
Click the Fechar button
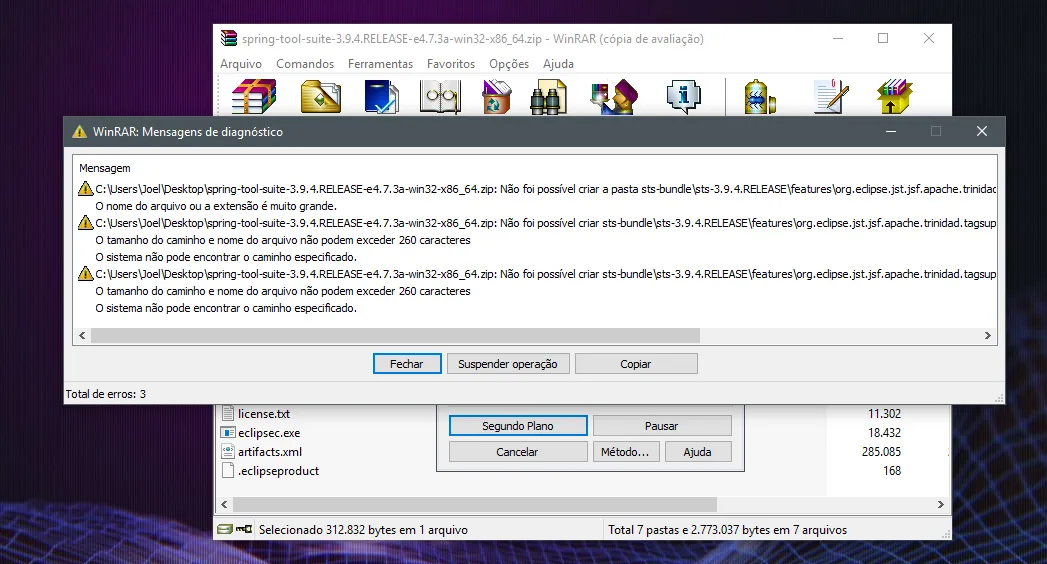(x=407, y=364)
